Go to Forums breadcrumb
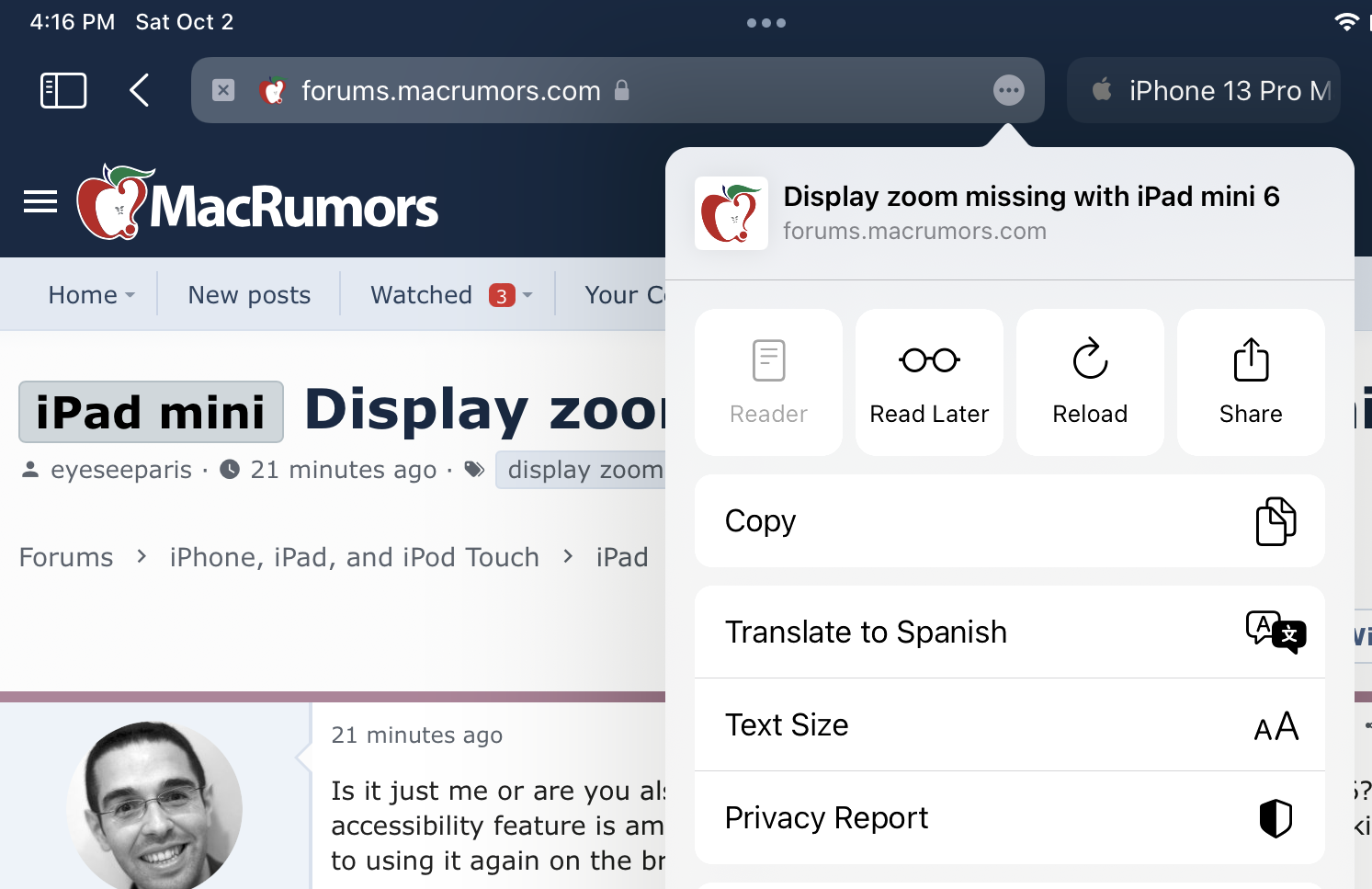Screen dimensions: 1372x889 pyautogui.click(x=66, y=557)
